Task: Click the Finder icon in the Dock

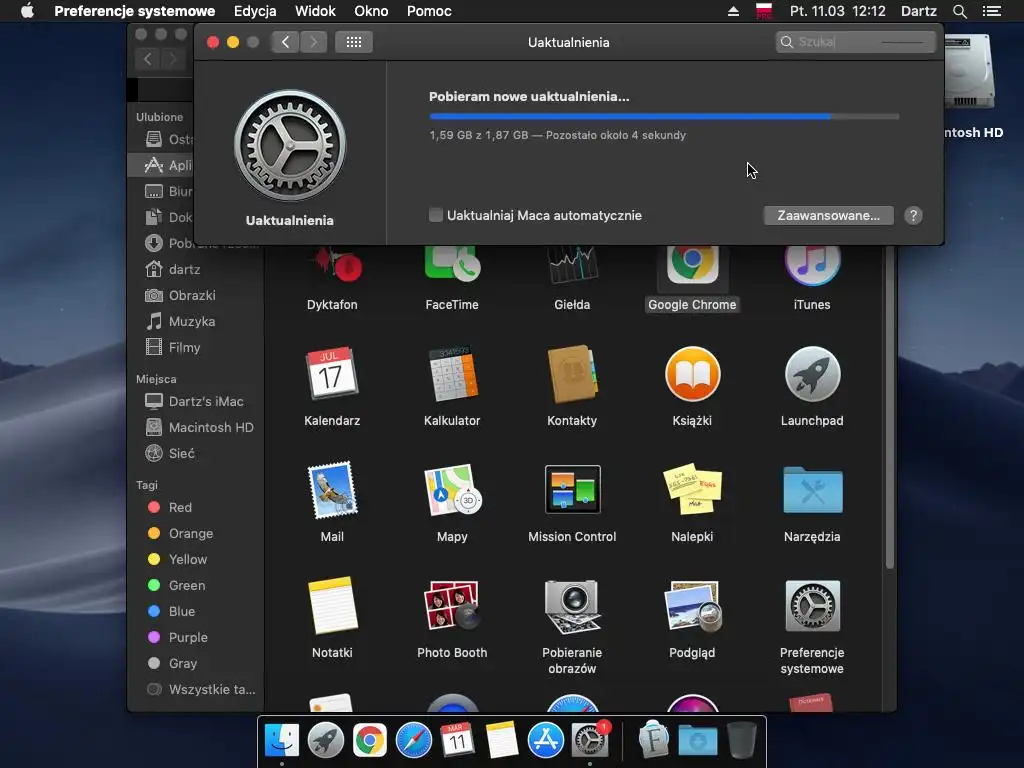Action: pos(282,740)
